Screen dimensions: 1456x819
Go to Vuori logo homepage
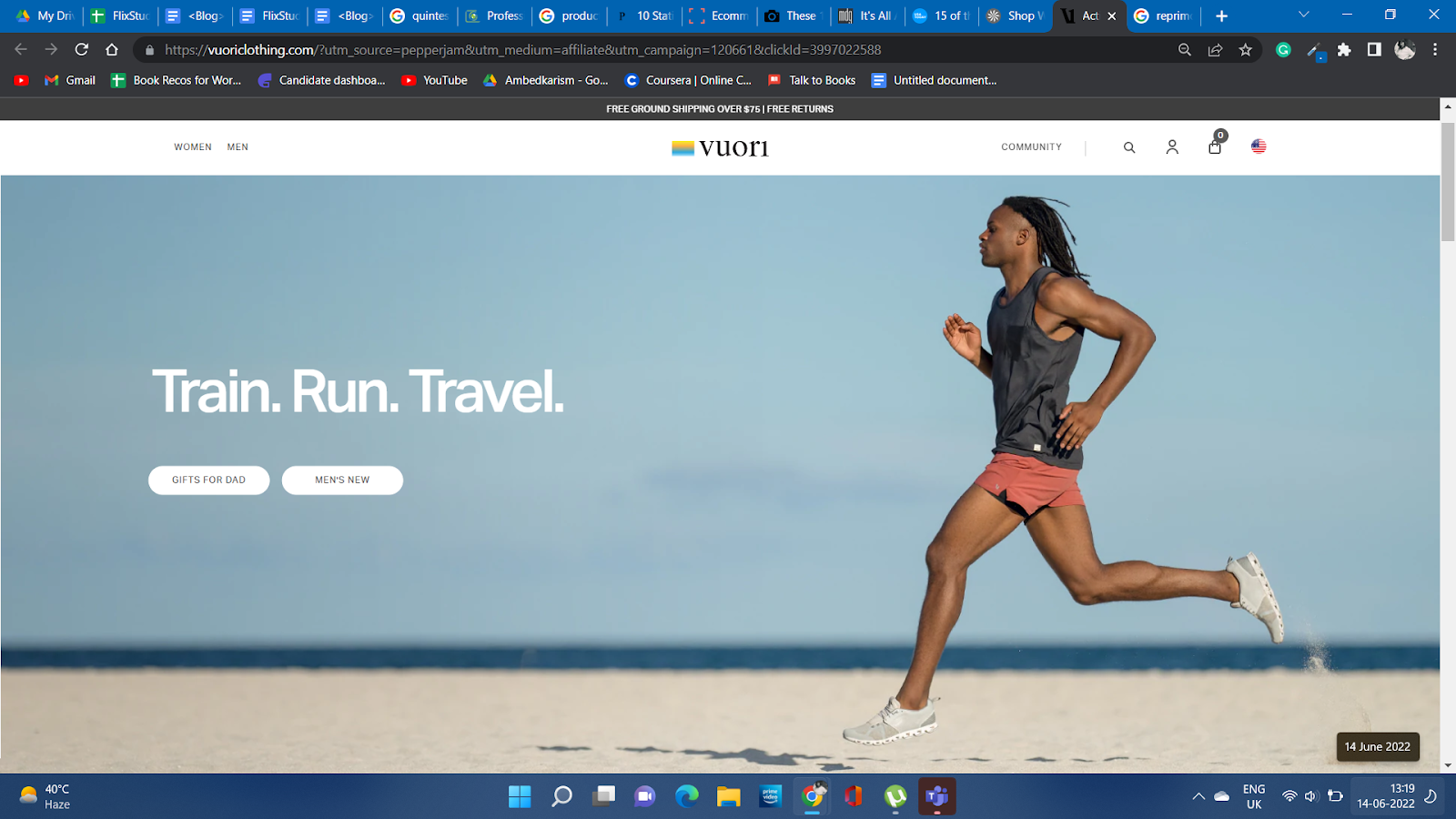[x=720, y=147]
